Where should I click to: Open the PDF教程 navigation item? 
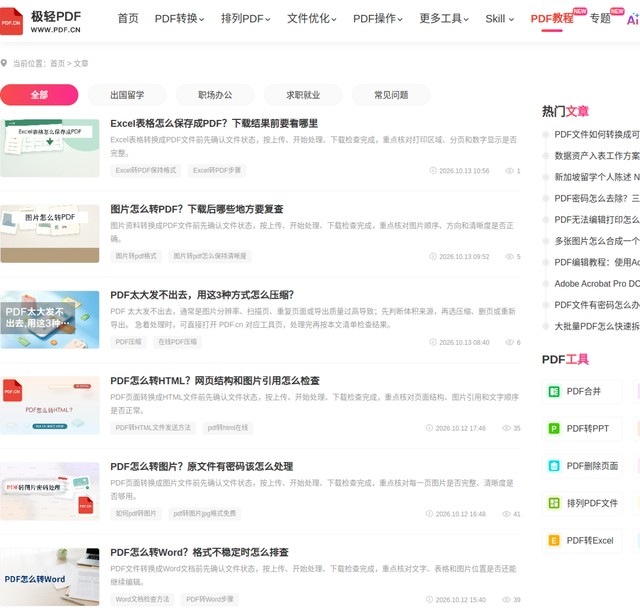(x=552, y=19)
